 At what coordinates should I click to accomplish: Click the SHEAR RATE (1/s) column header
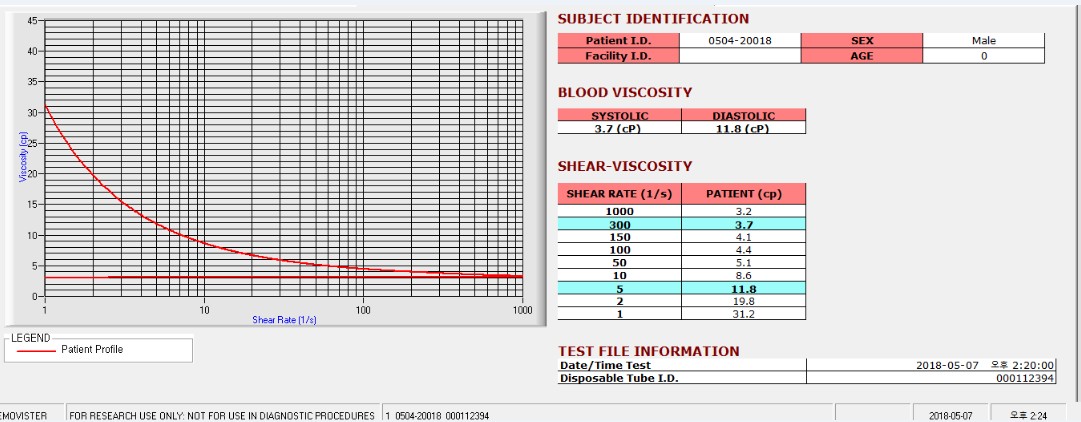pyautogui.click(x=619, y=194)
